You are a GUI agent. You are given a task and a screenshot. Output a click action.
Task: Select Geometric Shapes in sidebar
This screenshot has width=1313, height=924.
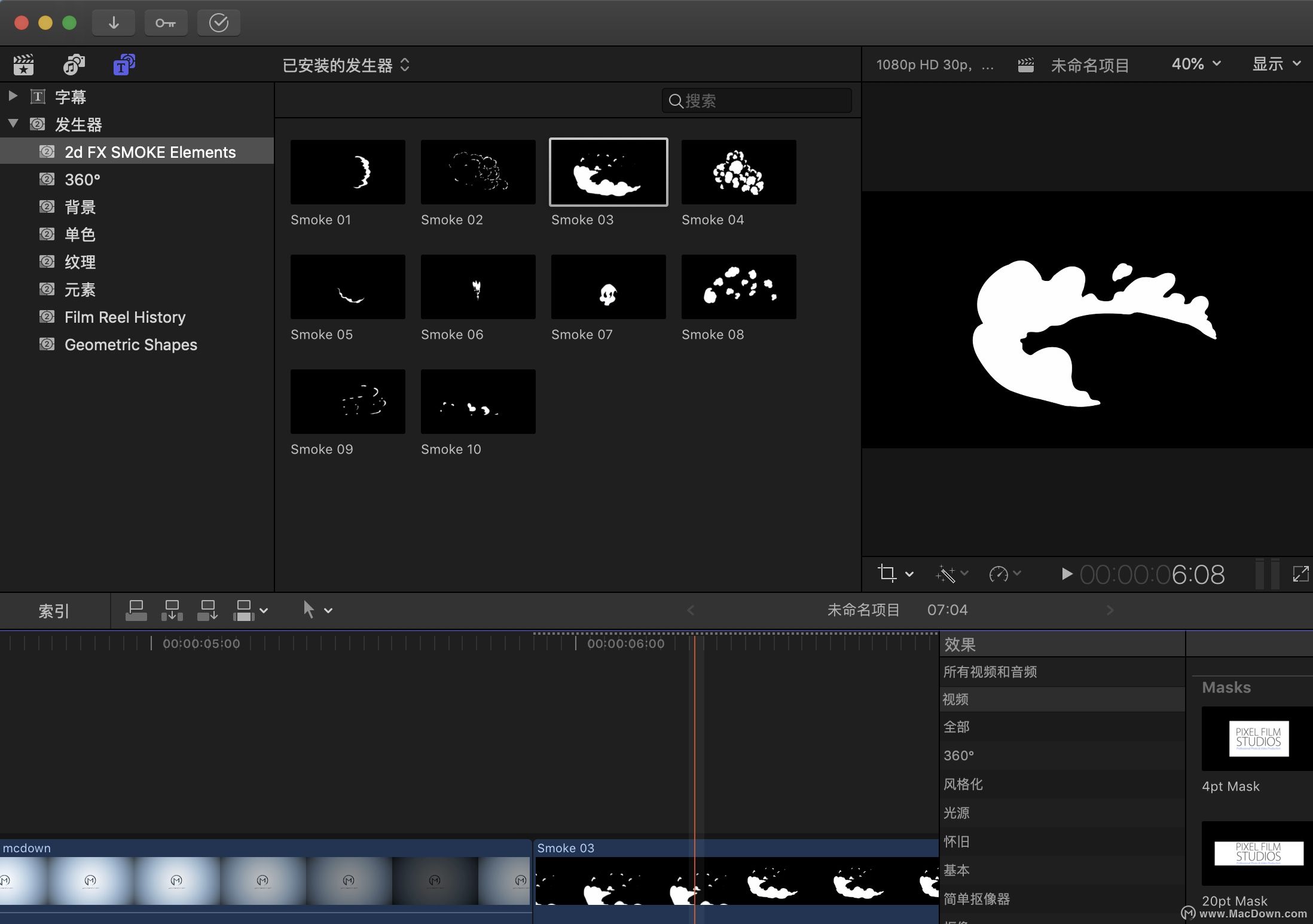pos(130,345)
